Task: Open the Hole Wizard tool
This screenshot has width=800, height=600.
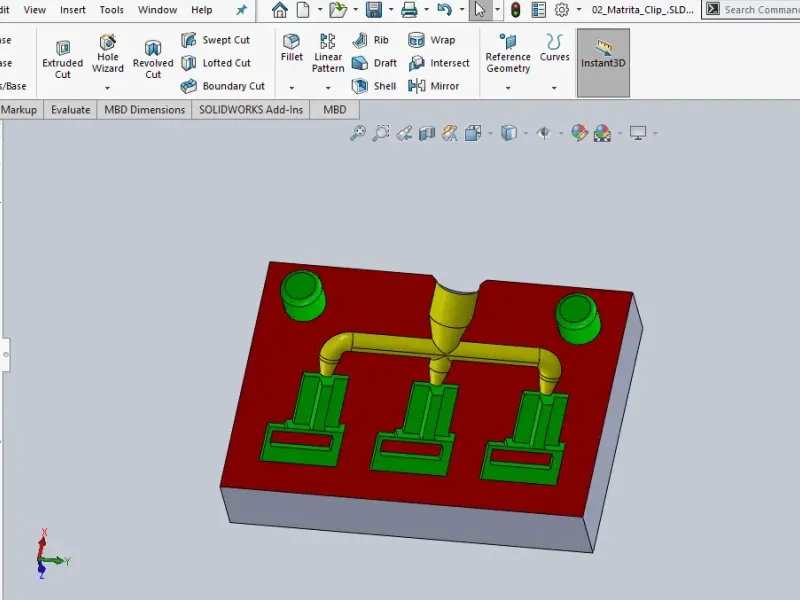Action: 108,54
